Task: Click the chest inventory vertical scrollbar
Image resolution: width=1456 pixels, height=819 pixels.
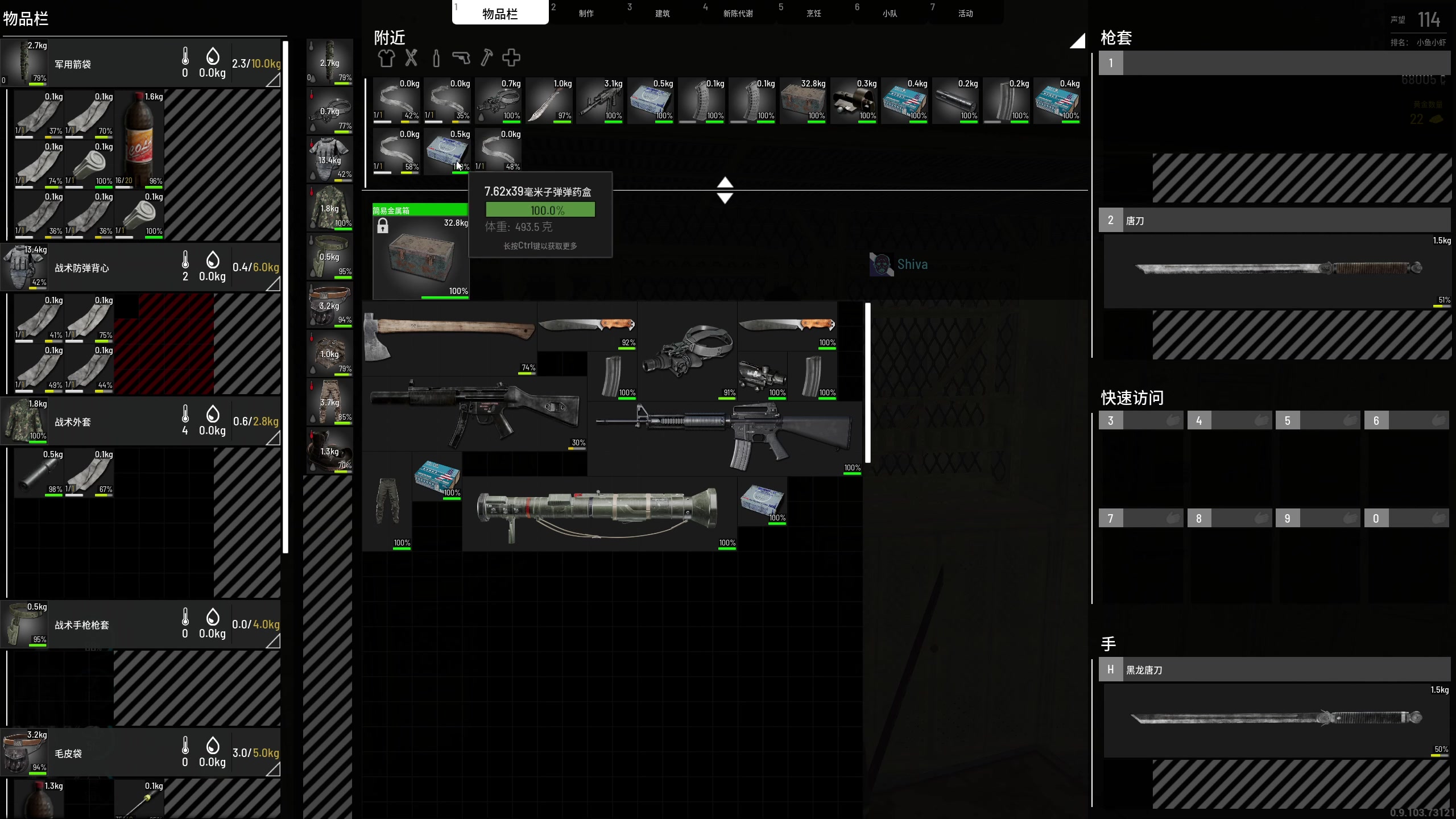Action: pos(868,382)
